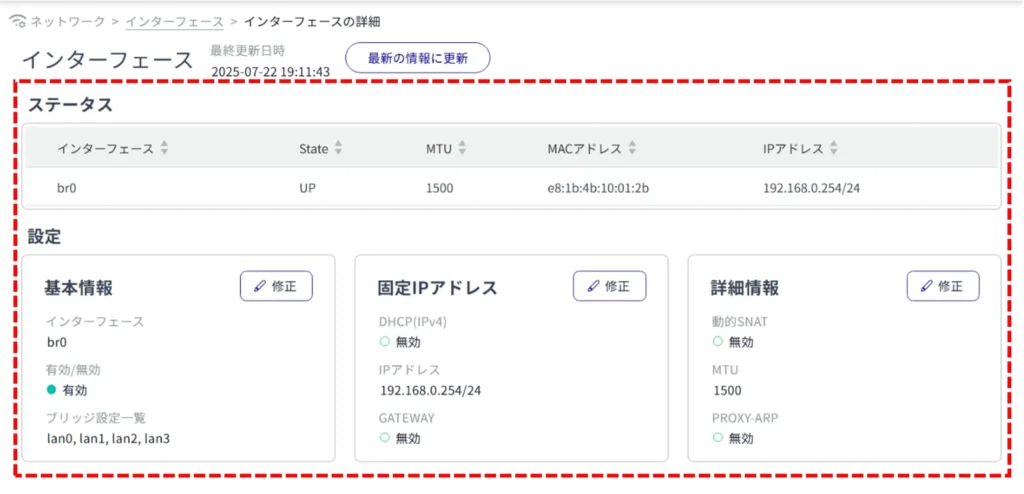This screenshot has width=1024, height=494.
Task: Sort by インターフェース column arrows
Action: [164, 149]
